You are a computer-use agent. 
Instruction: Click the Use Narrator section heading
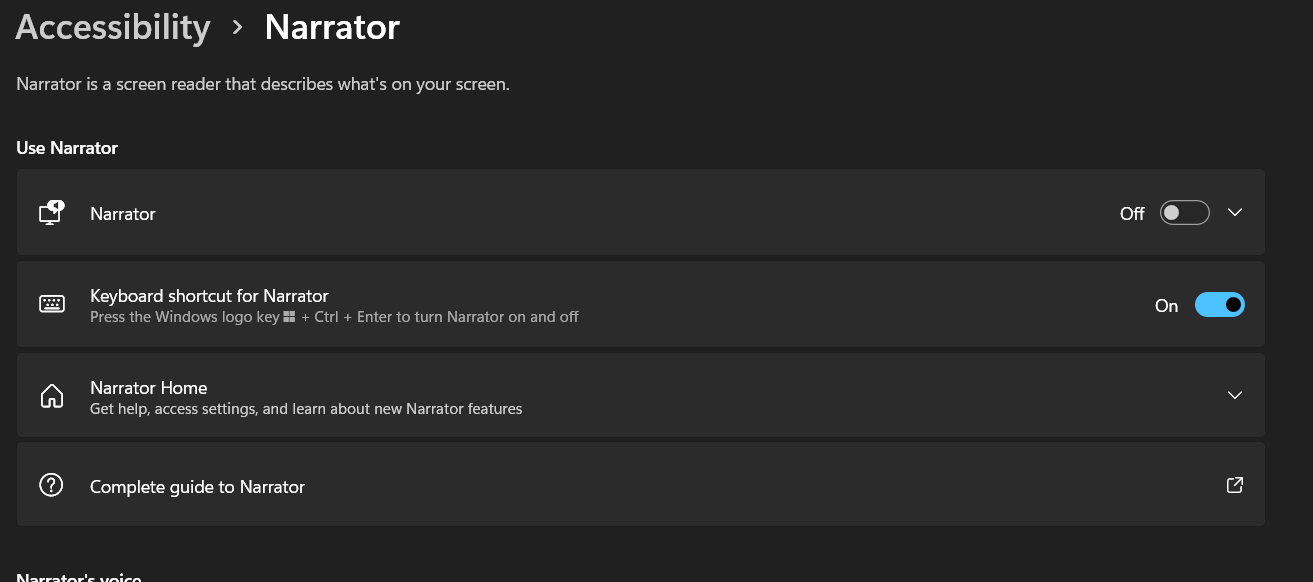pos(67,148)
